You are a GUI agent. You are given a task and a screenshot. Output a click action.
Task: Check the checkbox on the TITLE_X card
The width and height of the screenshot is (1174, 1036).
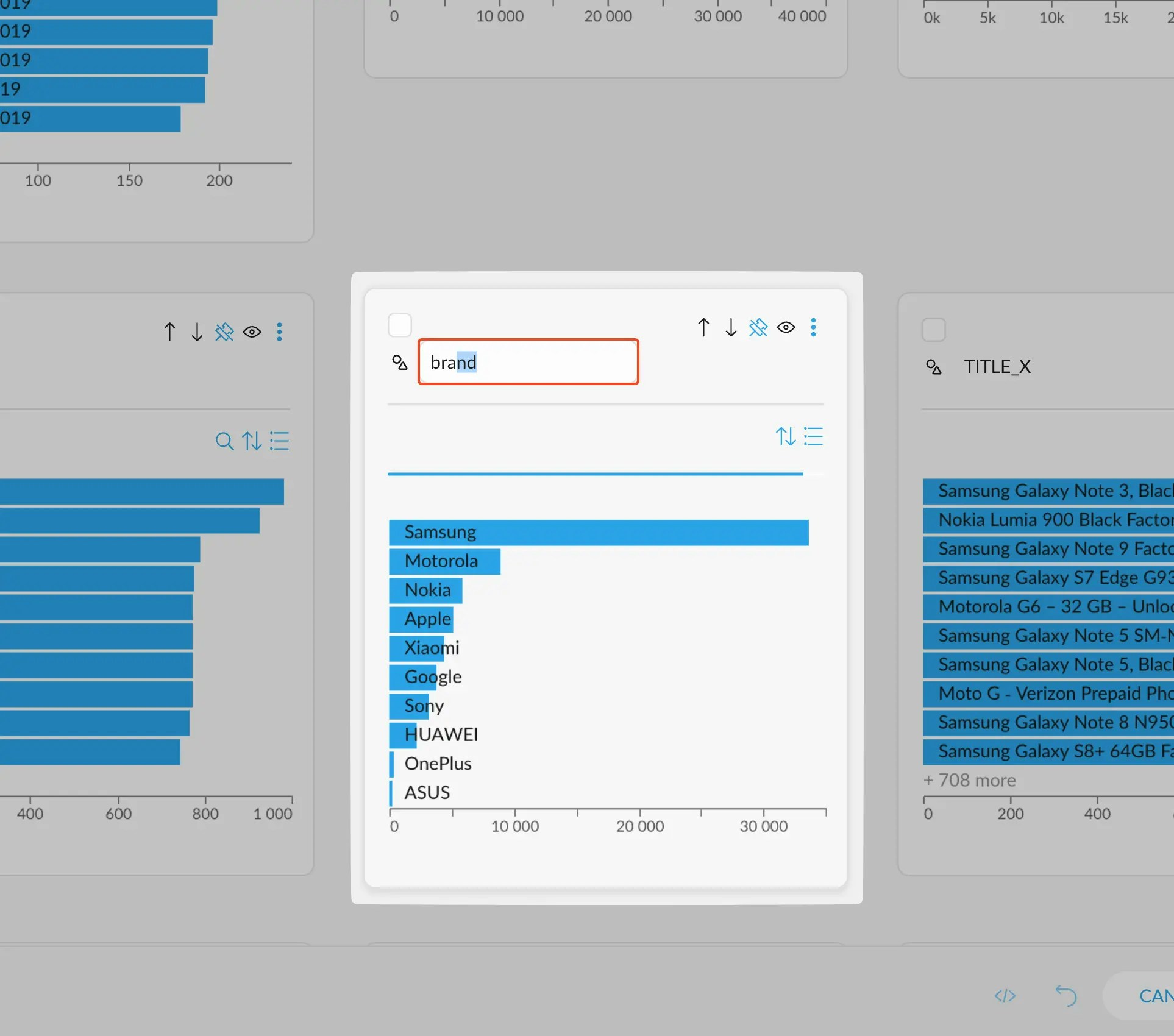point(933,330)
